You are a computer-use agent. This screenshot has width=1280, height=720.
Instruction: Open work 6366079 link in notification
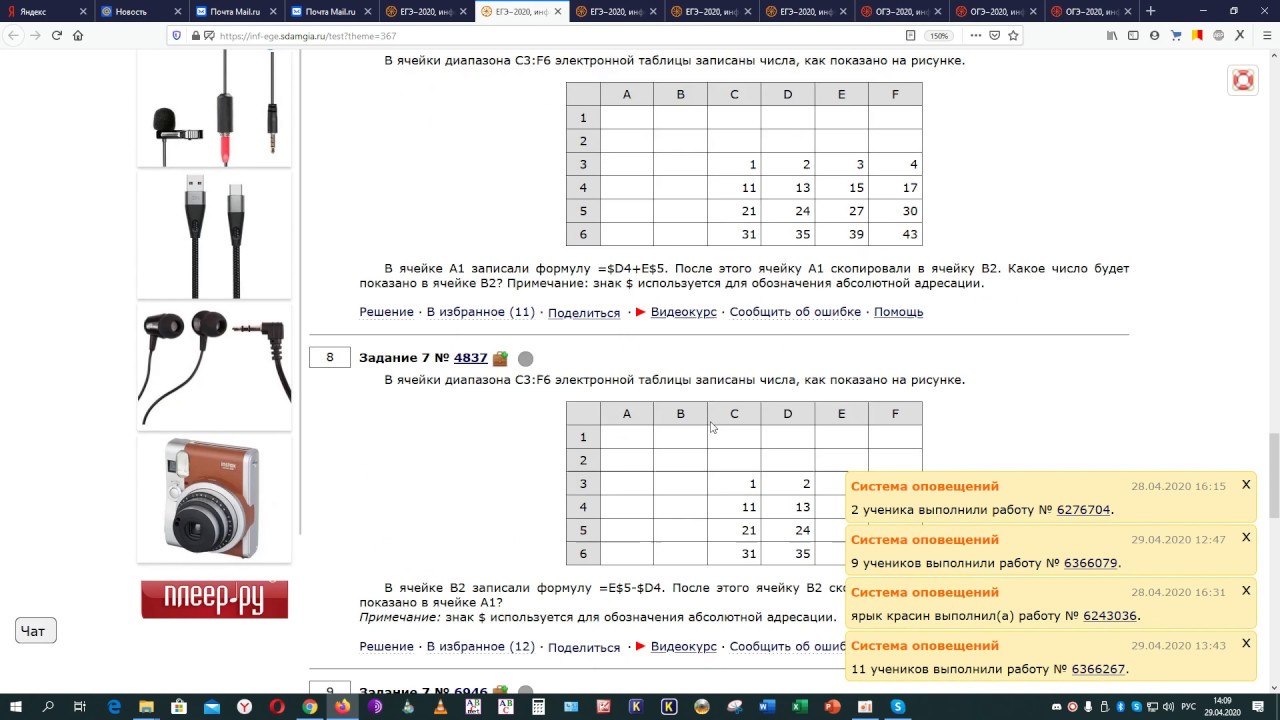tap(1090, 563)
